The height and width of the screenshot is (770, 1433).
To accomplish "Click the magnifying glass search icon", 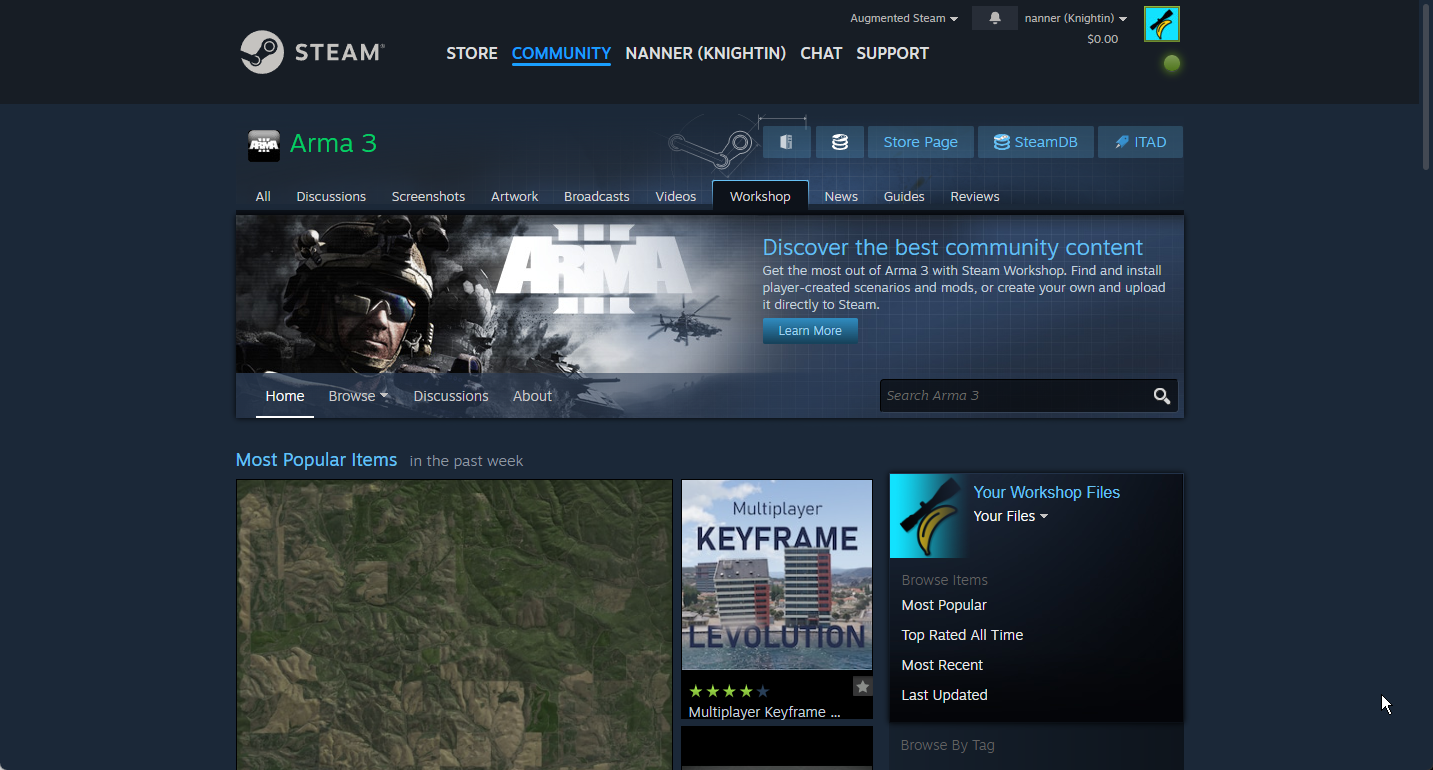I will (1161, 396).
